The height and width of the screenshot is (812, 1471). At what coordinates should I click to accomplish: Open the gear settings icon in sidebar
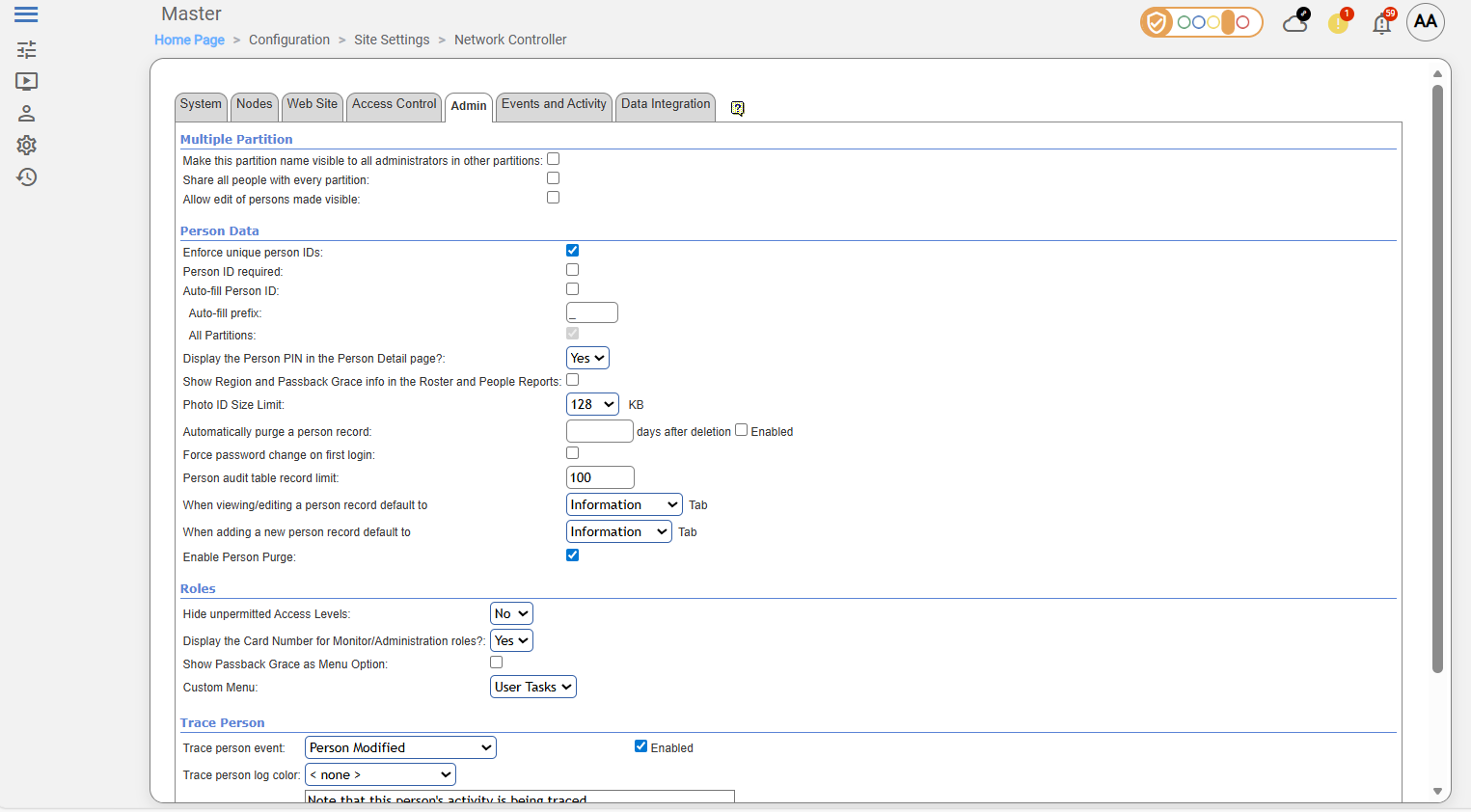pyautogui.click(x=26, y=146)
